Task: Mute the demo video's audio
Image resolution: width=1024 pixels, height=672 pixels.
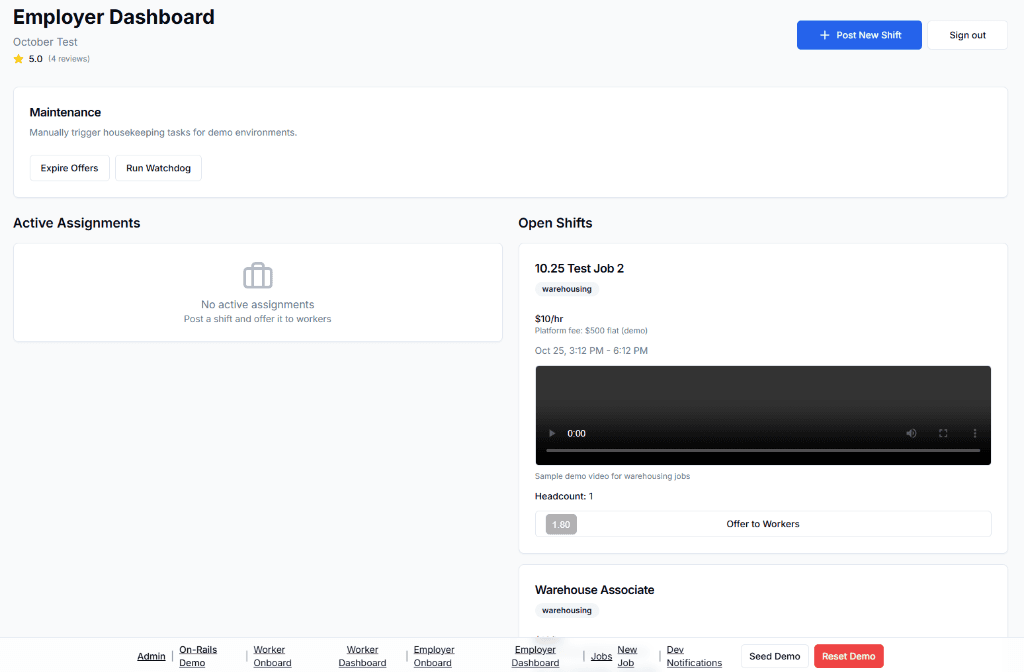Action: pos(911,433)
